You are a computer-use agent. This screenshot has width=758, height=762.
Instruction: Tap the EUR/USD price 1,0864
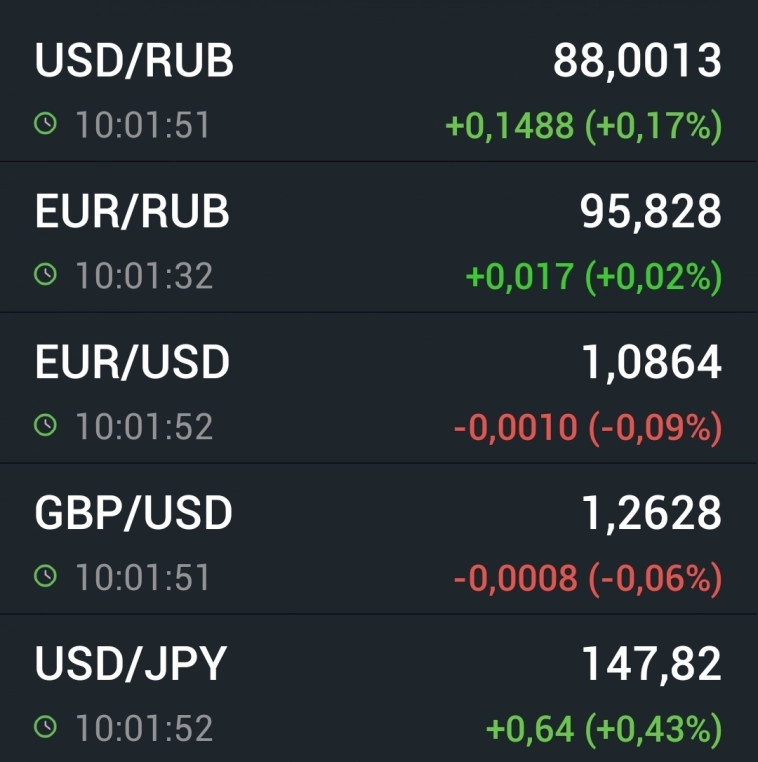pyautogui.click(x=651, y=362)
